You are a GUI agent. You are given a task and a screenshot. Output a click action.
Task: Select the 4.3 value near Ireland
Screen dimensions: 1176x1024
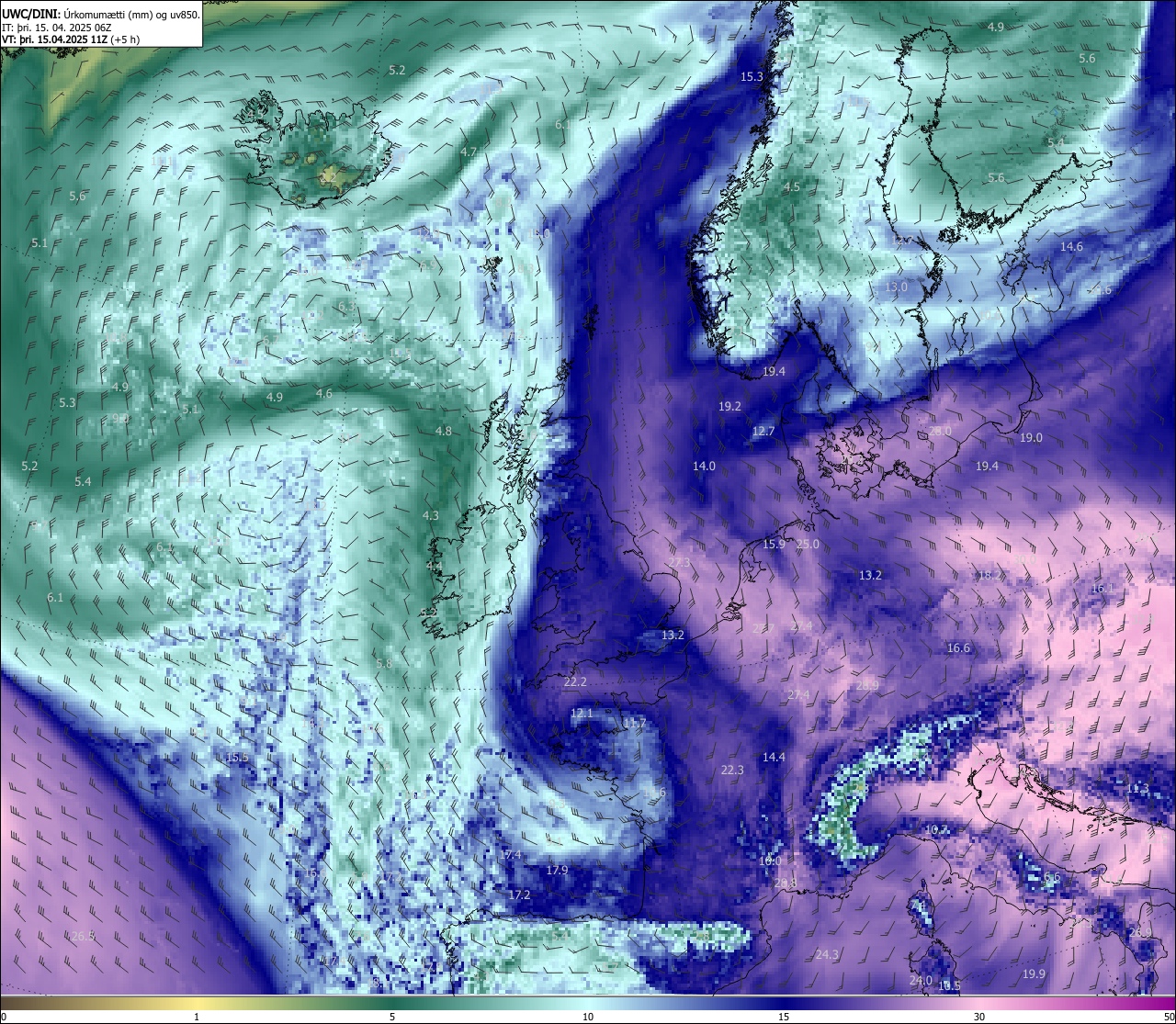click(430, 517)
